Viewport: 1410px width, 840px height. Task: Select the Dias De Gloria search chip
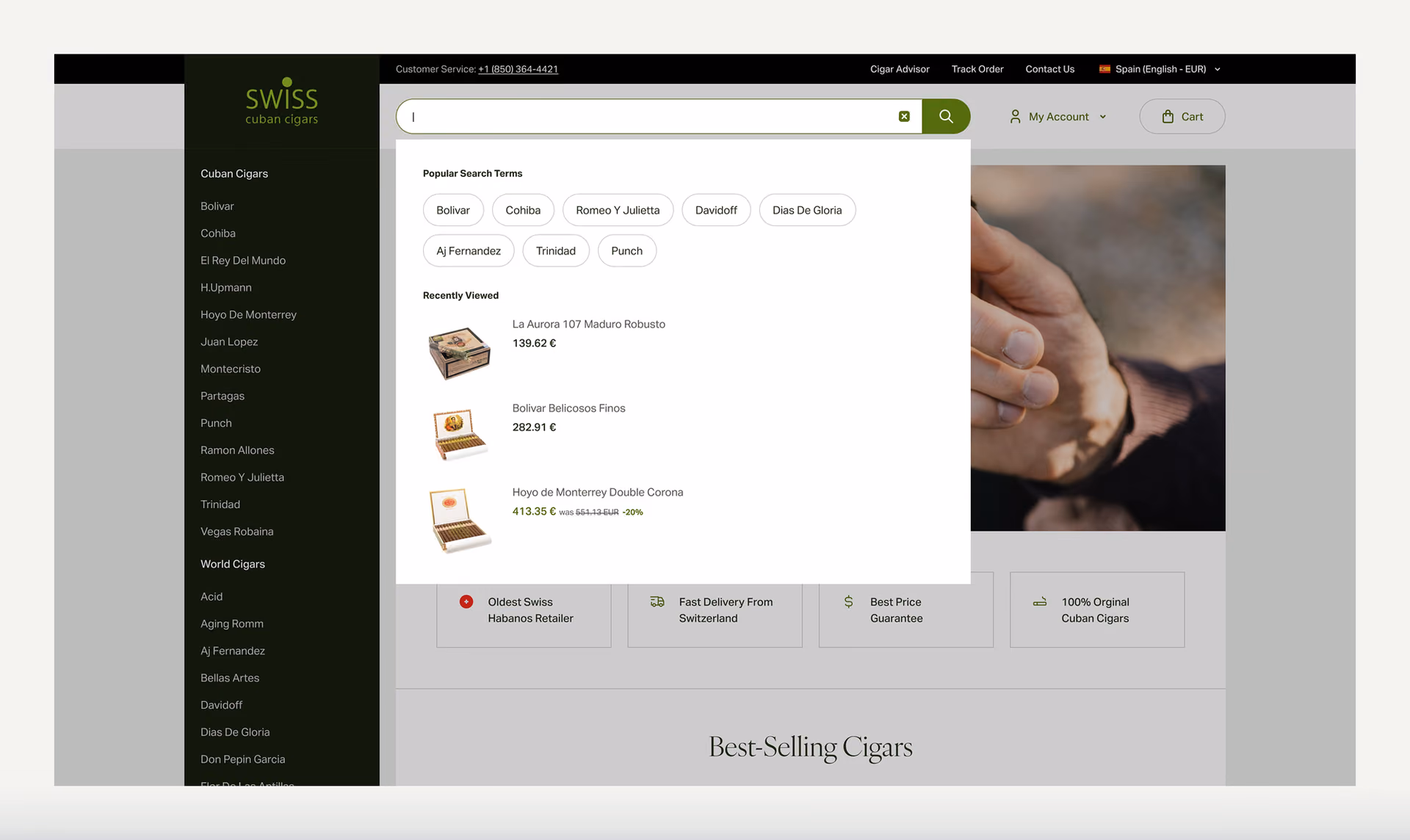click(x=807, y=210)
